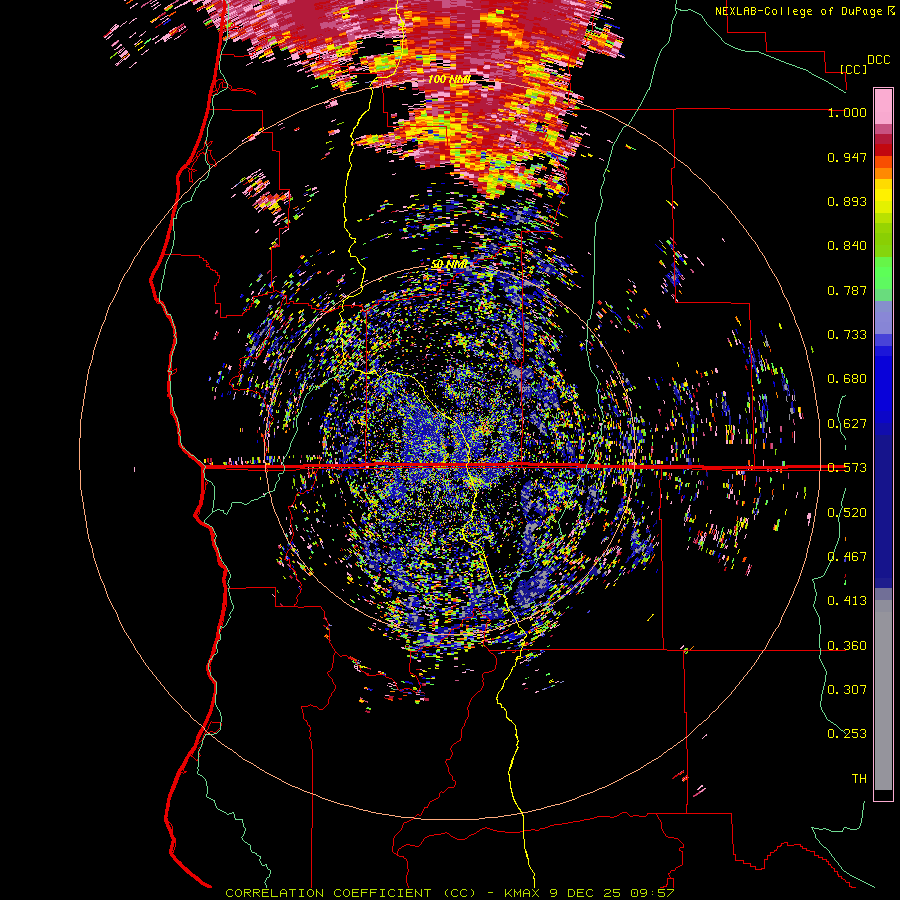Select the 0.627 scale value
The width and height of the screenshot is (900, 900).
tap(847, 424)
